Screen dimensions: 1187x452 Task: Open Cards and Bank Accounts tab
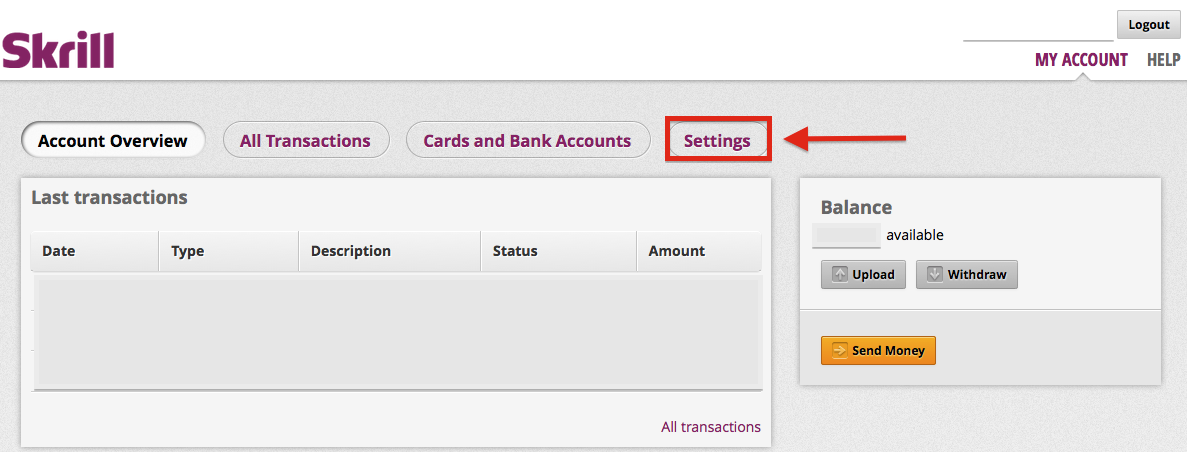click(528, 140)
